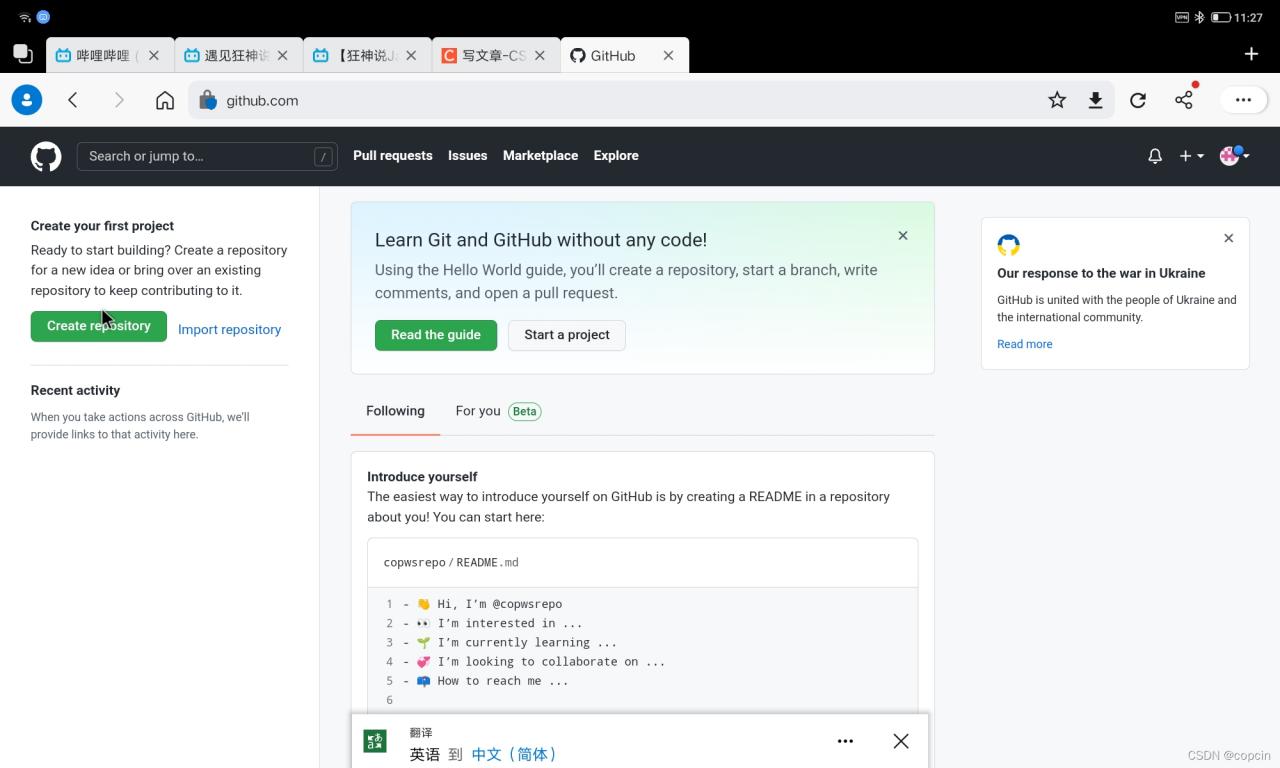Switch to the For you feed tab
This screenshot has width=1280, height=768.
pyautogui.click(x=498, y=411)
